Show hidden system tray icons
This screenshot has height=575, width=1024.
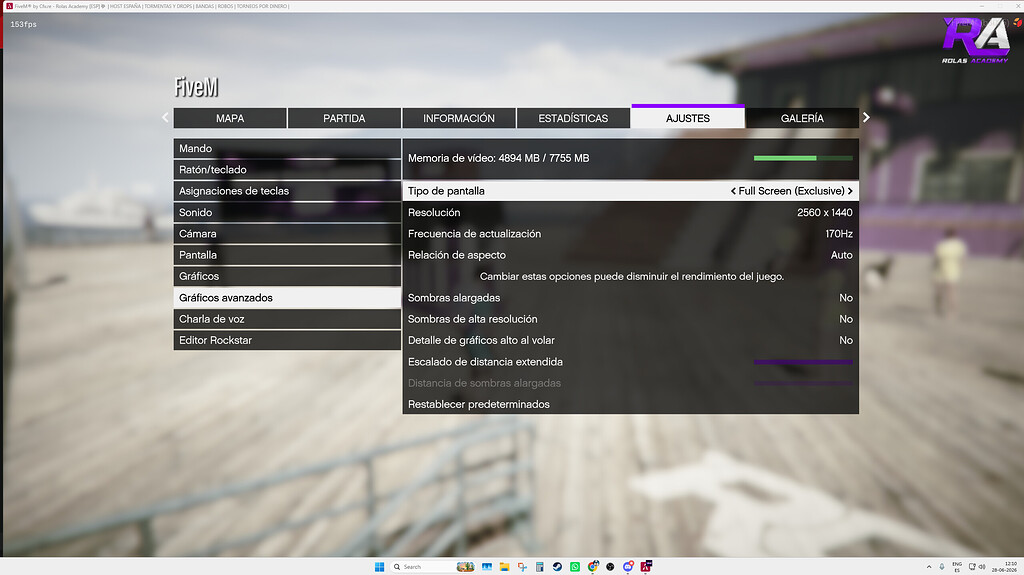point(929,567)
